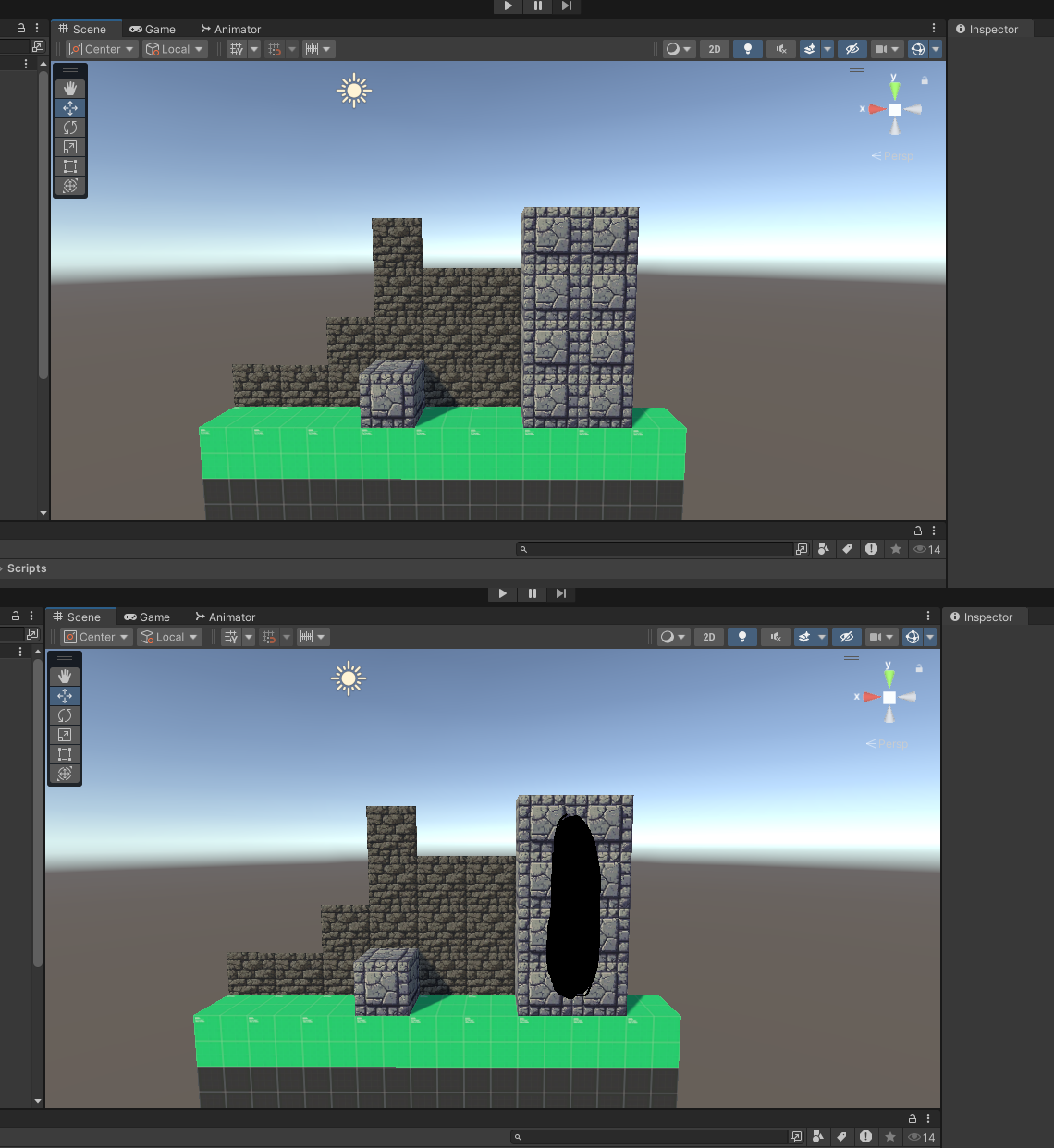Select the Rect tool in upper Scene view
Image resolution: width=1054 pixels, height=1148 pixels.
[x=70, y=166]
